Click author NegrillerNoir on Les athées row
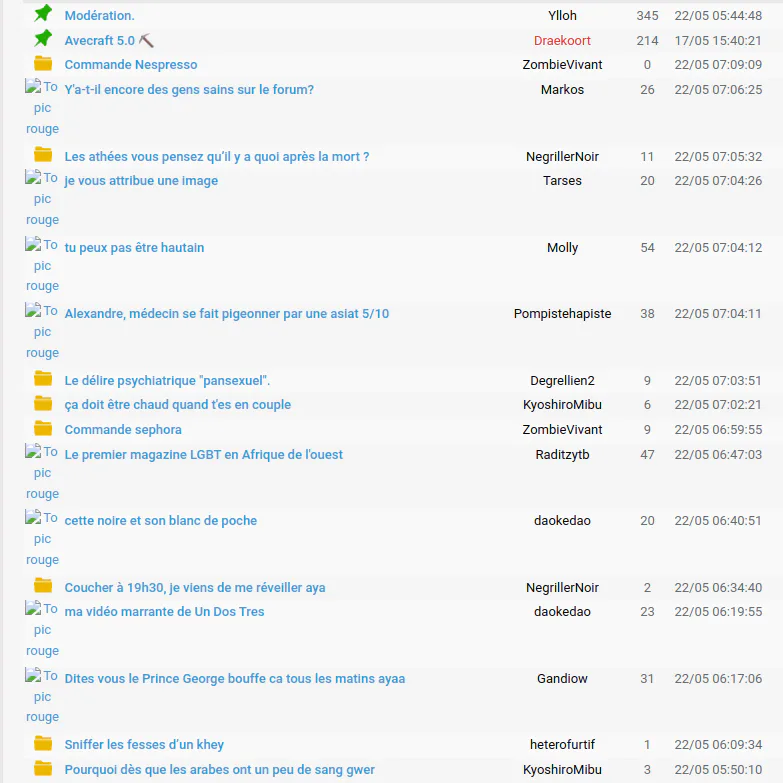The image size is (783, 783). coord(562,156)
